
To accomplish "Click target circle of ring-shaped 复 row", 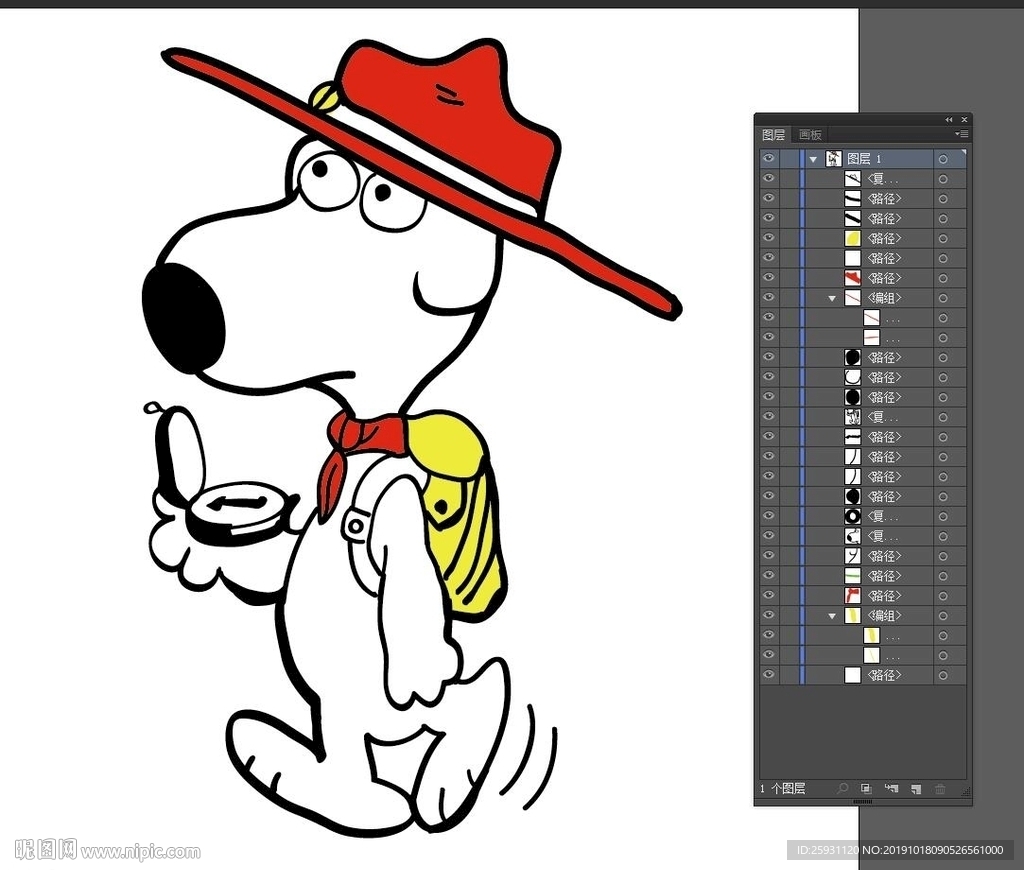I will coord(943,517).
